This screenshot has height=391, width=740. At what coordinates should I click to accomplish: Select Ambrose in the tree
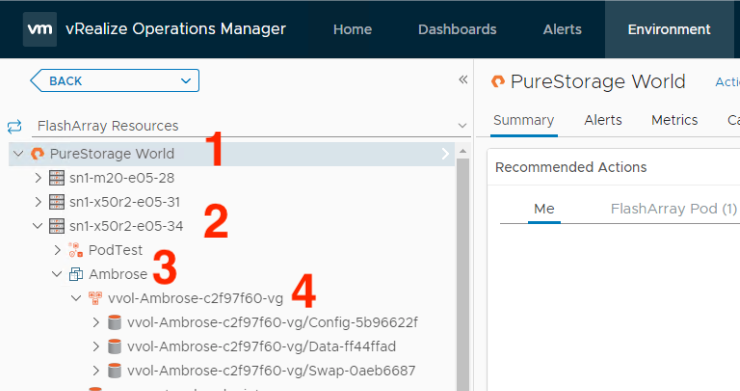(118, 274)
